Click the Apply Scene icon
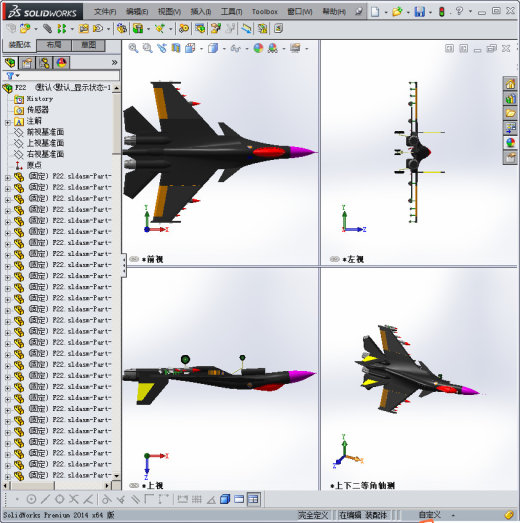Image resolution: width=520 pixels, height=523 pixels. coord(273,48)
